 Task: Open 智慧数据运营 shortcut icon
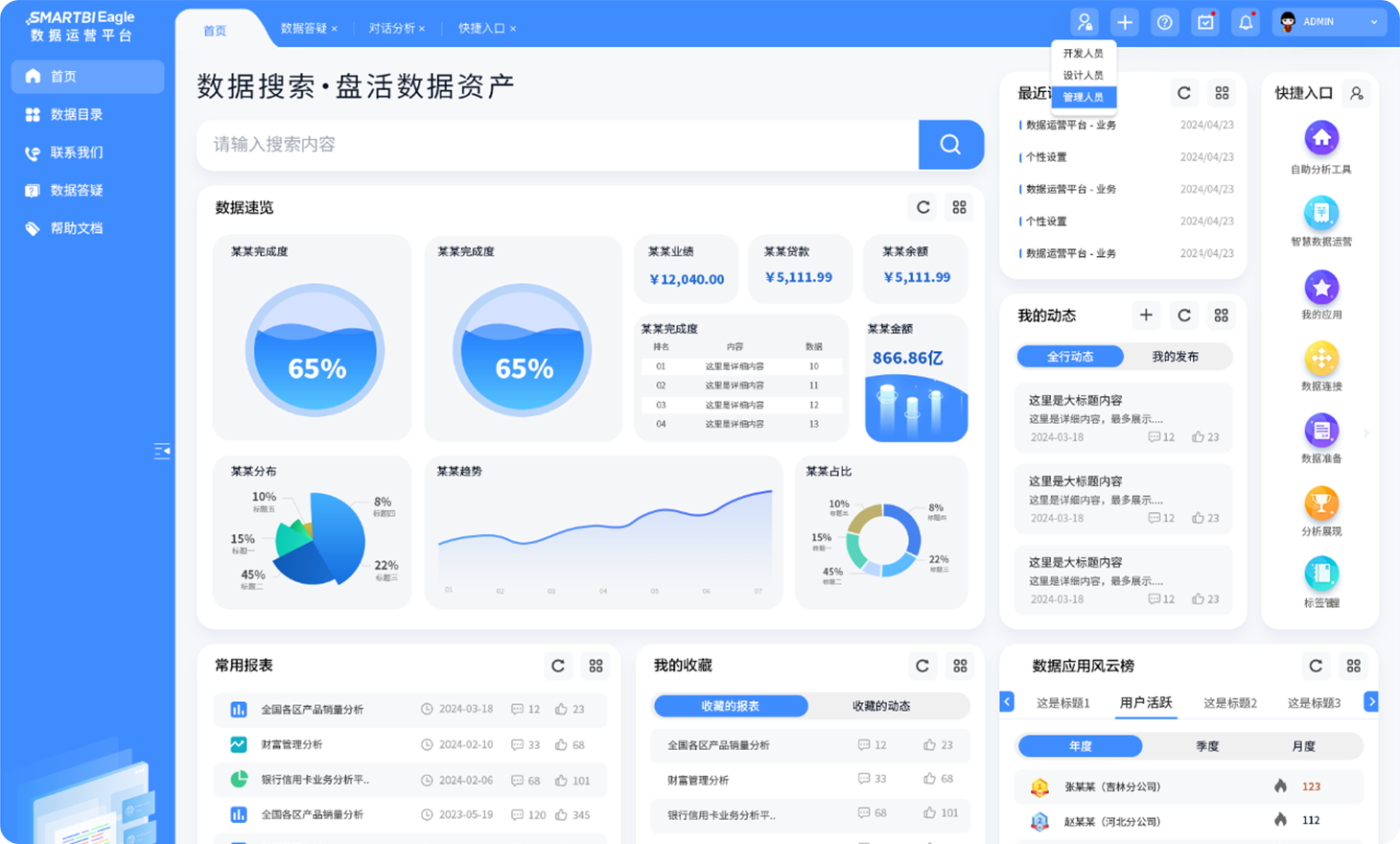[1320, 212]
